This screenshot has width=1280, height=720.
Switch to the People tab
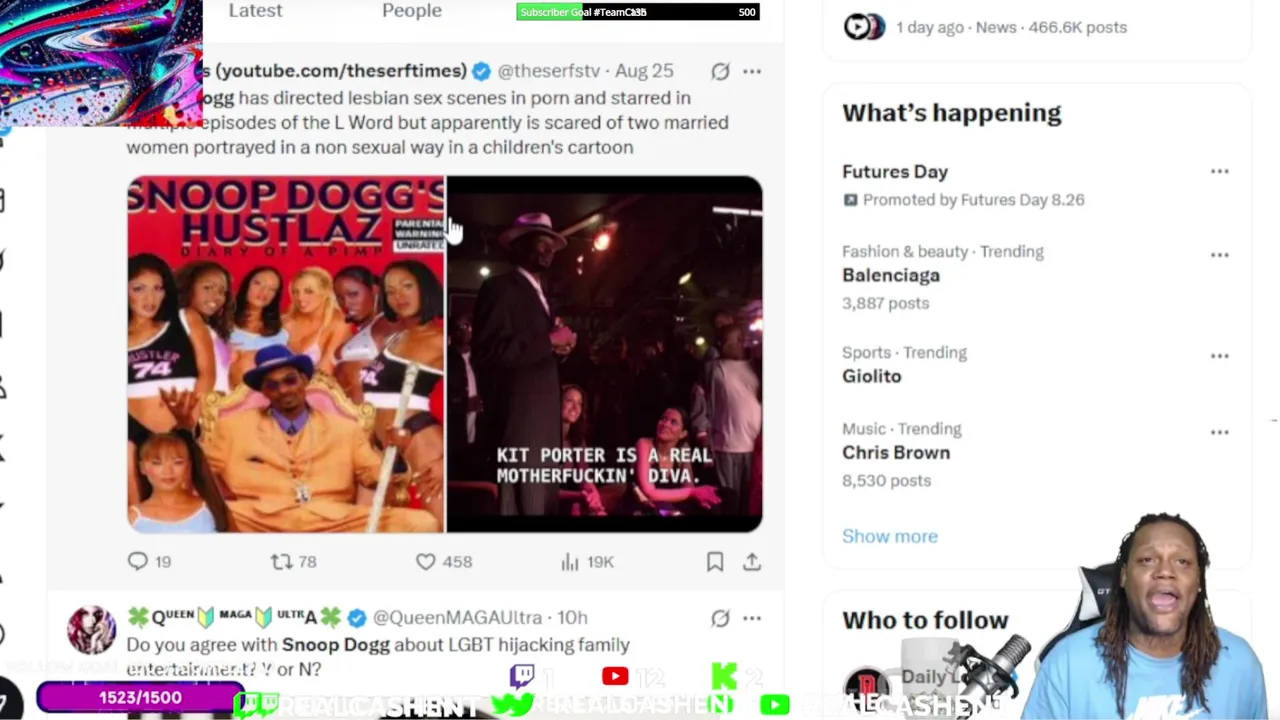411,10
